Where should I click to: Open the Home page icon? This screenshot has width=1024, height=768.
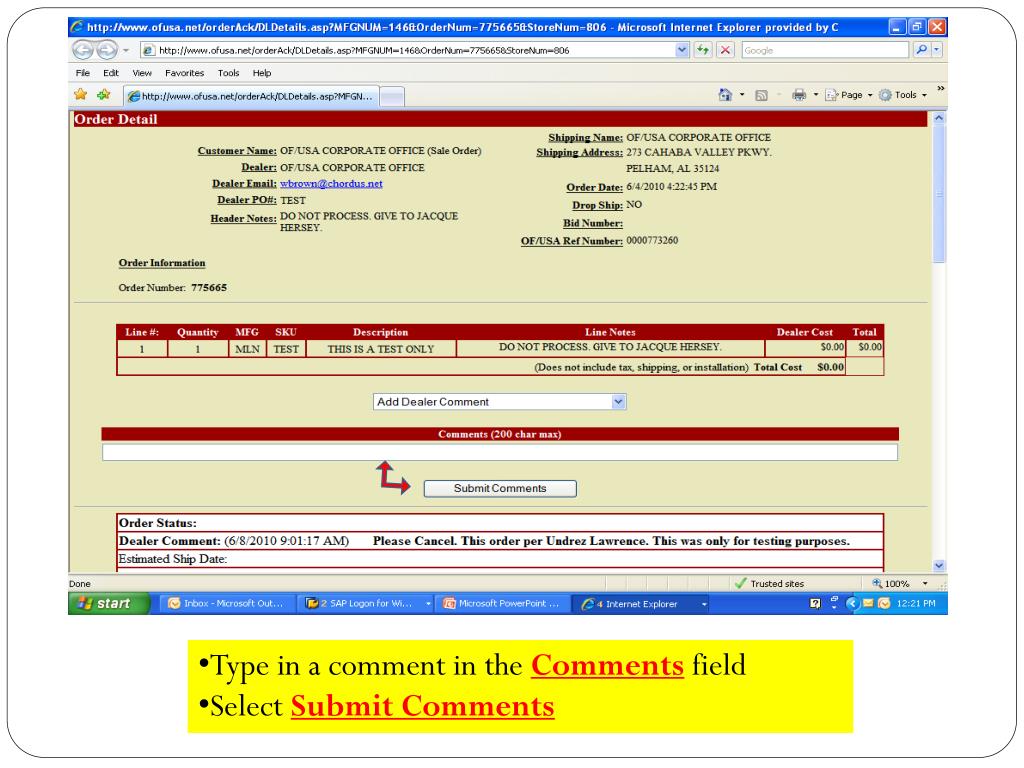(725, 95)
